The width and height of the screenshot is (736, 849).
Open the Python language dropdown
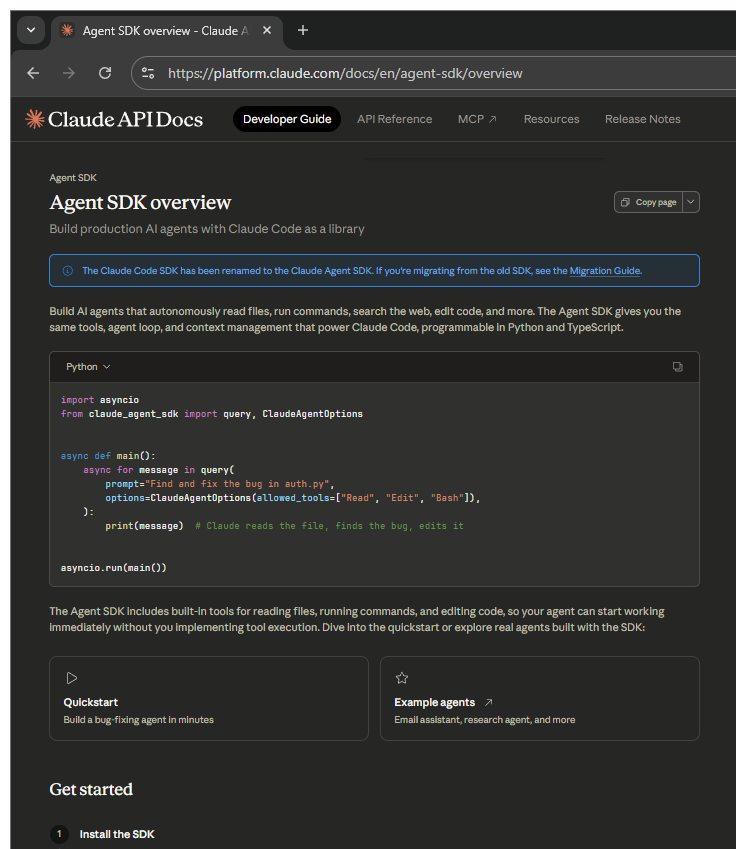tap(88, 367)
